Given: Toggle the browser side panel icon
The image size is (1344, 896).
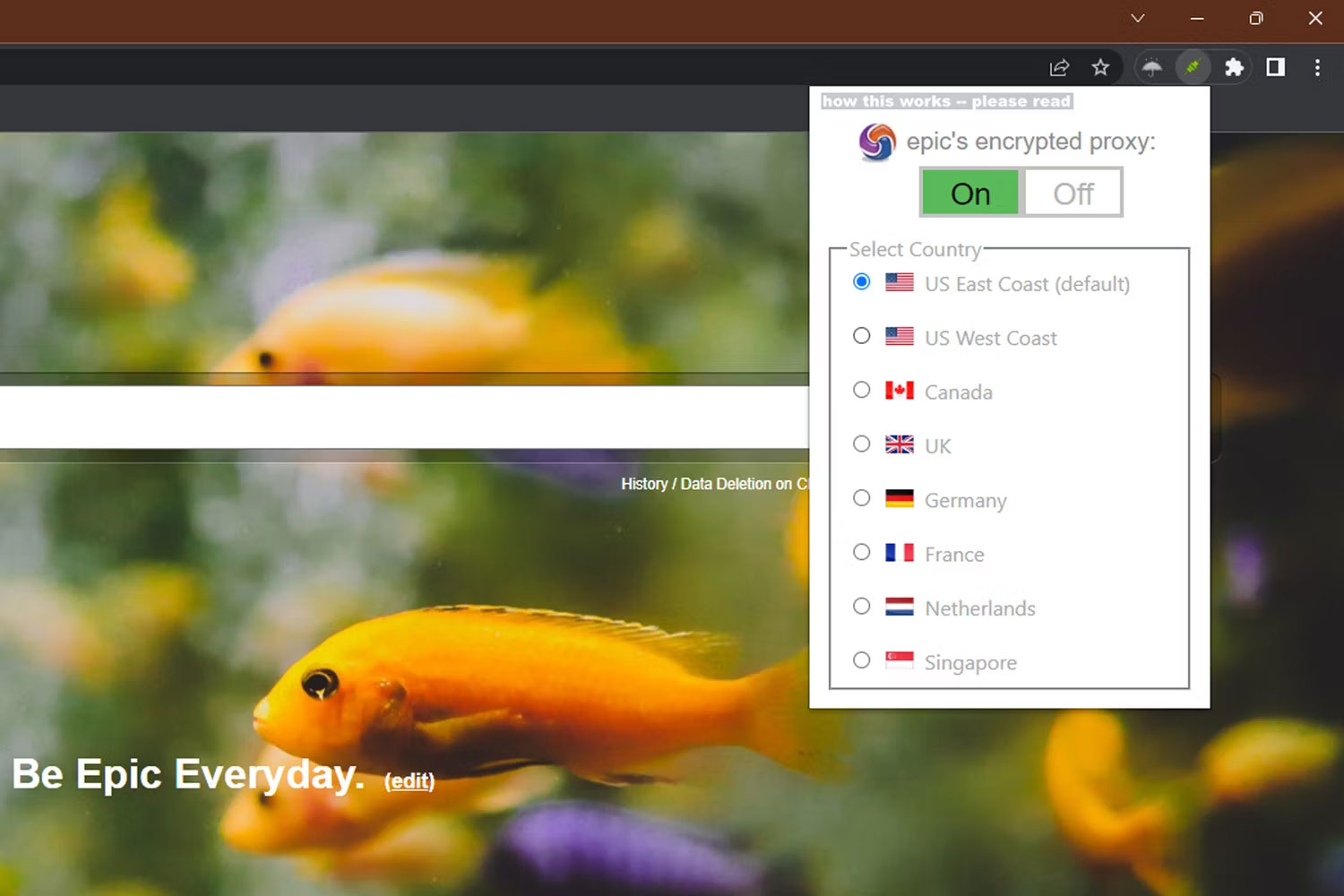Looking at the screenshot, I should pyautogui.click(x=1275, y=66).
